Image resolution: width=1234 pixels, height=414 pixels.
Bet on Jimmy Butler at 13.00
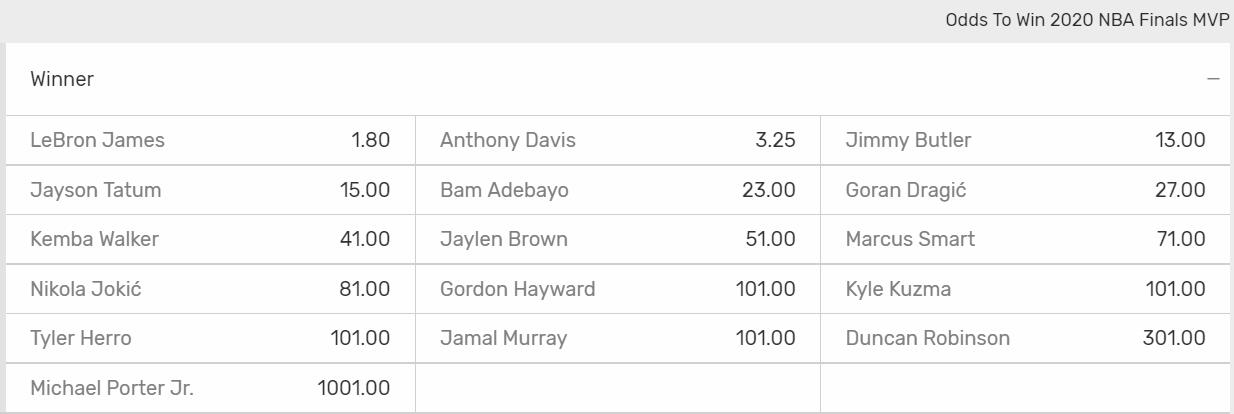tap(1025, 140)
